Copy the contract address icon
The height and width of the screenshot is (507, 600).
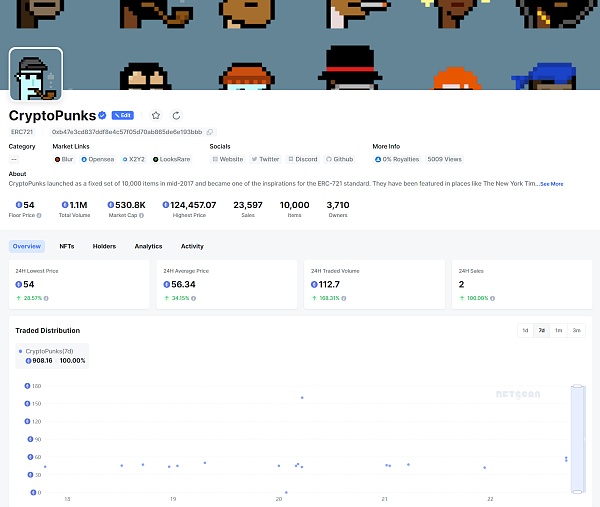(210, 132)
